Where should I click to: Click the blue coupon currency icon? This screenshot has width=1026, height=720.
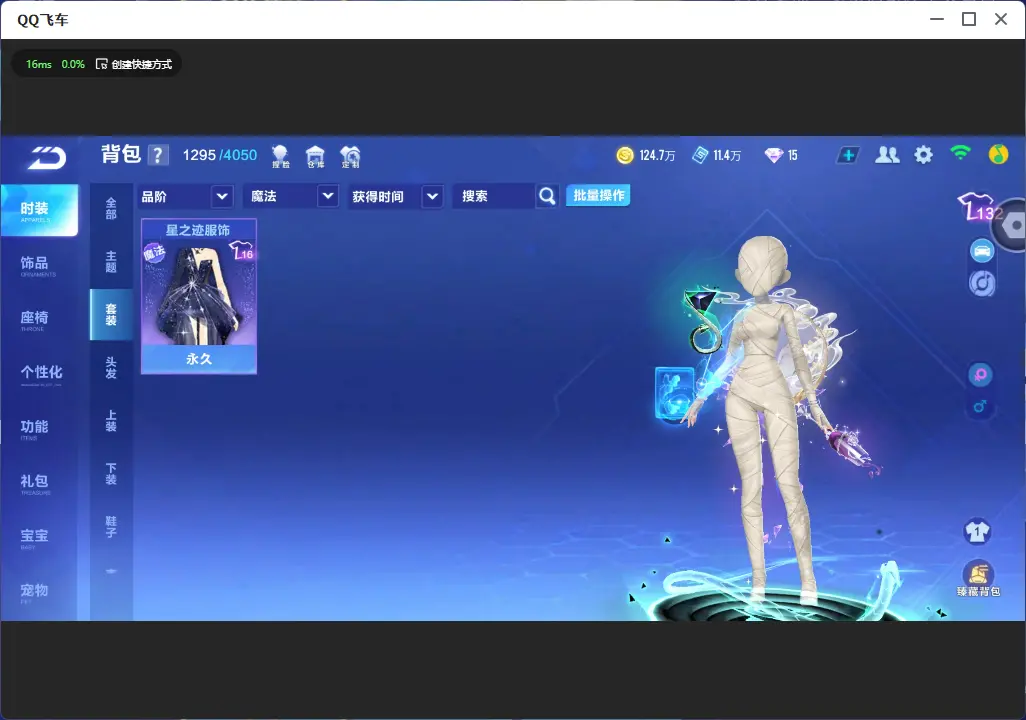pyautogui.click(x=700, y=155)
